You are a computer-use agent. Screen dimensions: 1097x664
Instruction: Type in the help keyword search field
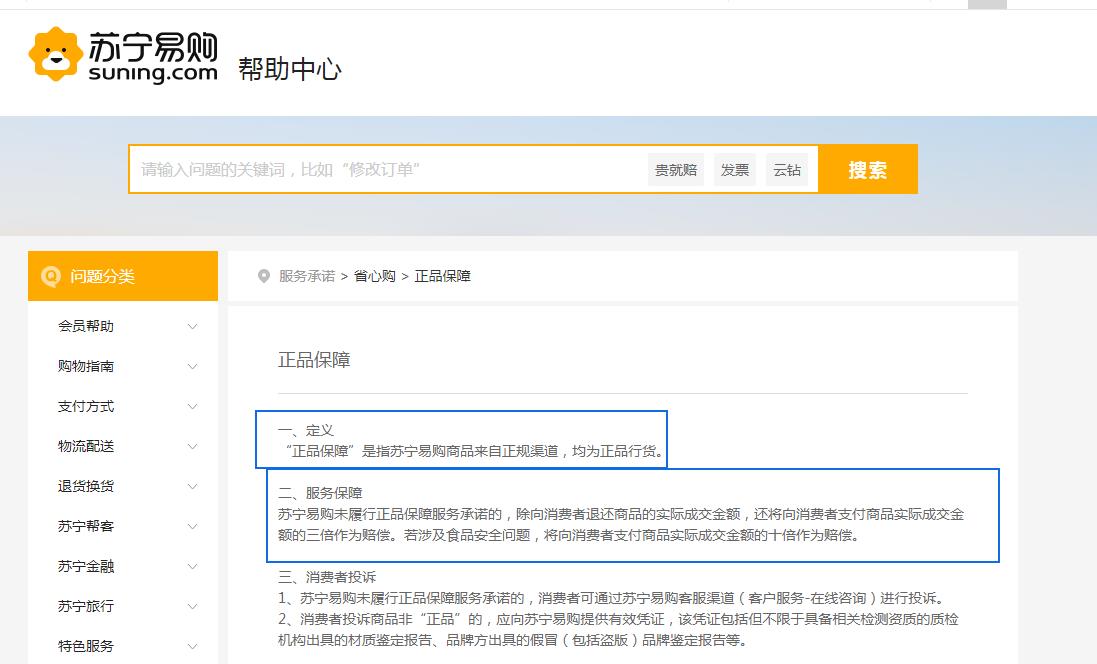click(385, 170)
